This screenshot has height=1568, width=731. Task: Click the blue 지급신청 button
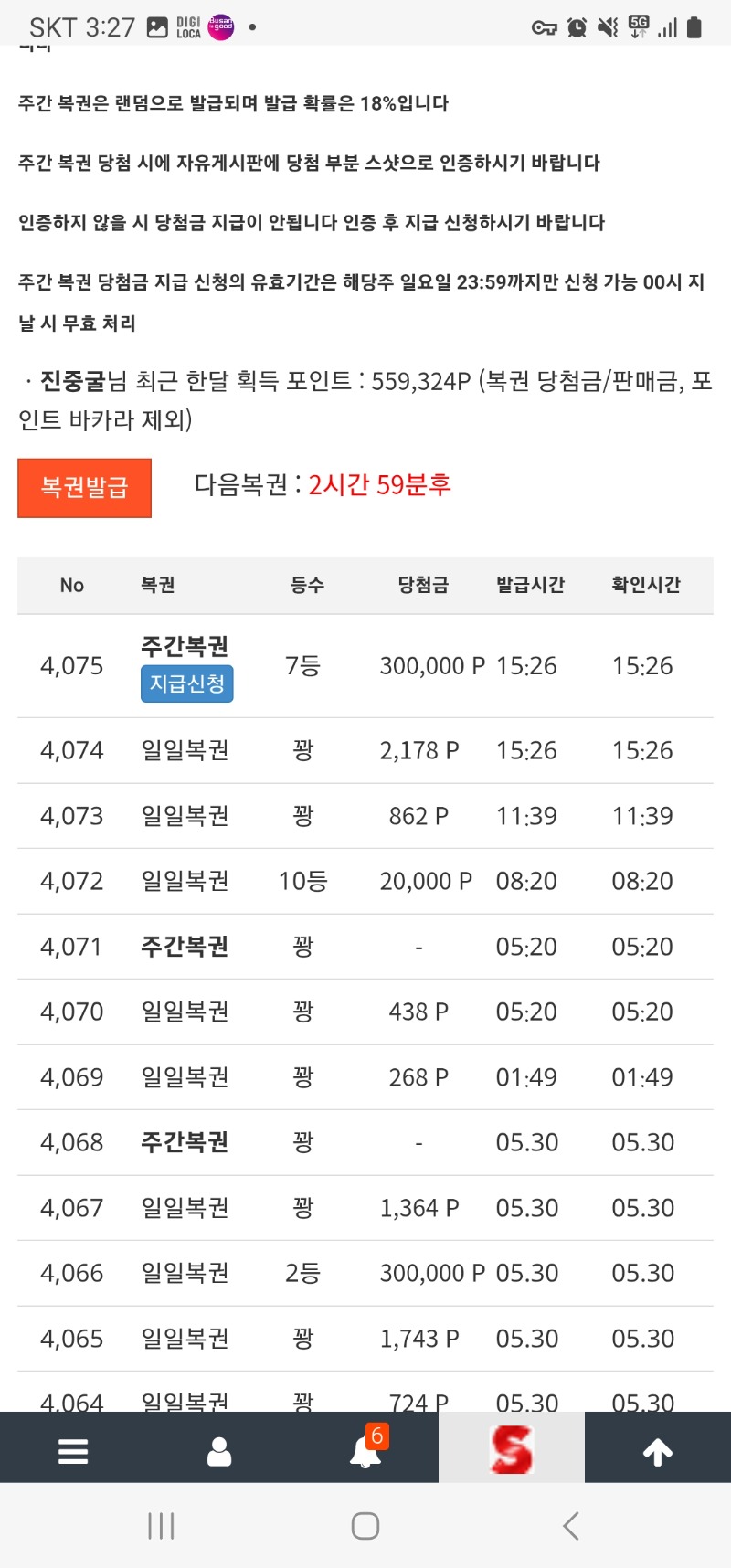187,683
